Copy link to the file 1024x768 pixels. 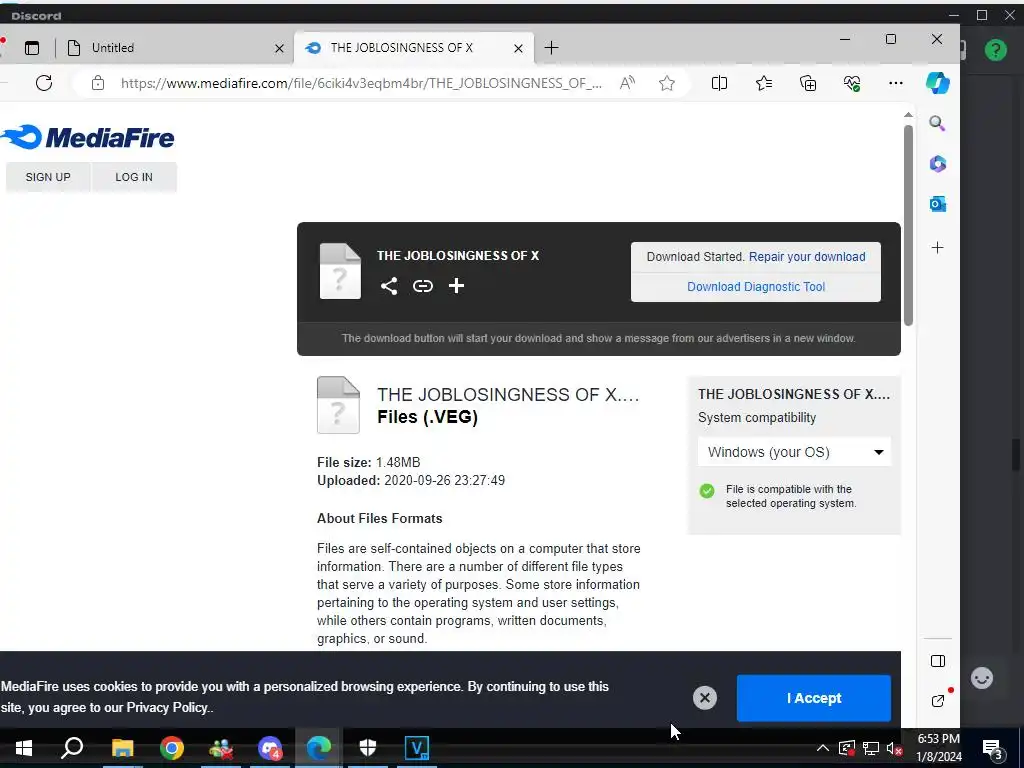coord(423,285)
